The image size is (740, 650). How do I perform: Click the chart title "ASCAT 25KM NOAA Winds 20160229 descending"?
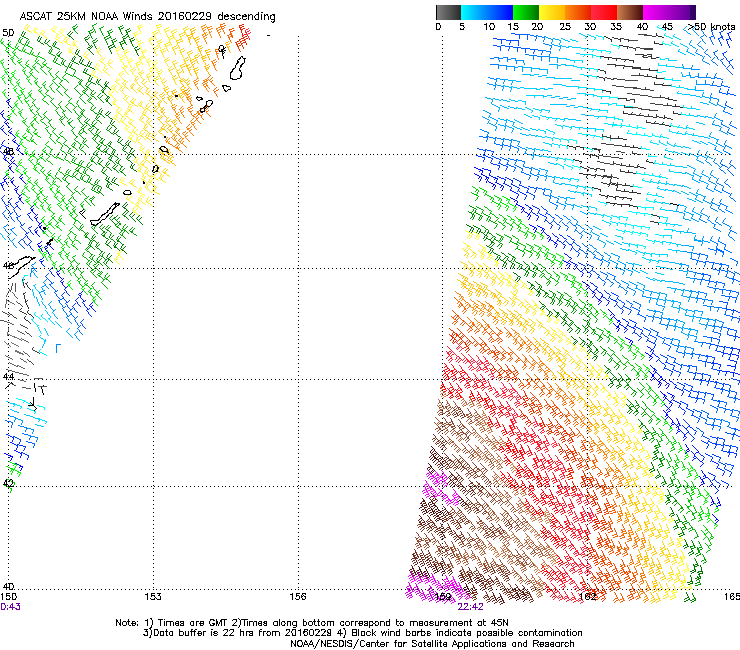(147, 17)
